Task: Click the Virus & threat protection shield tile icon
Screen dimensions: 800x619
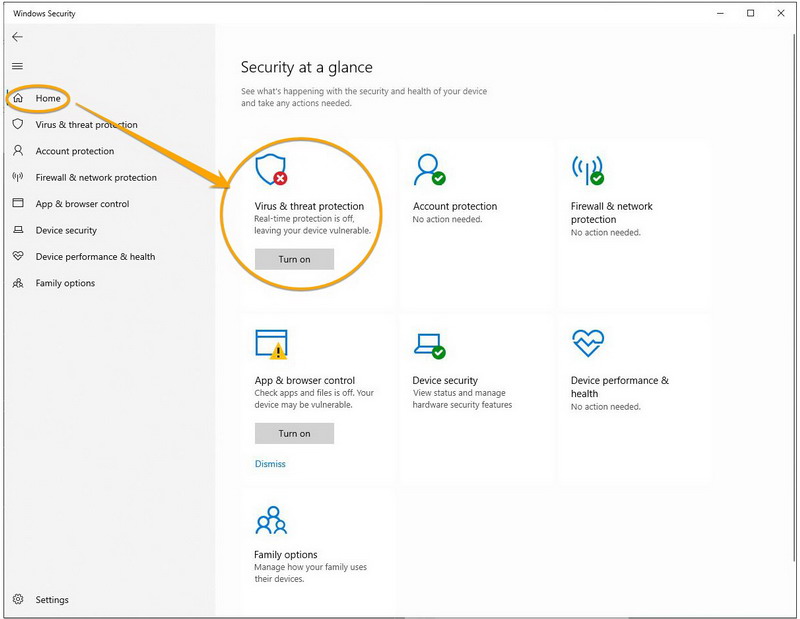Action: click(x=271, y=169)
